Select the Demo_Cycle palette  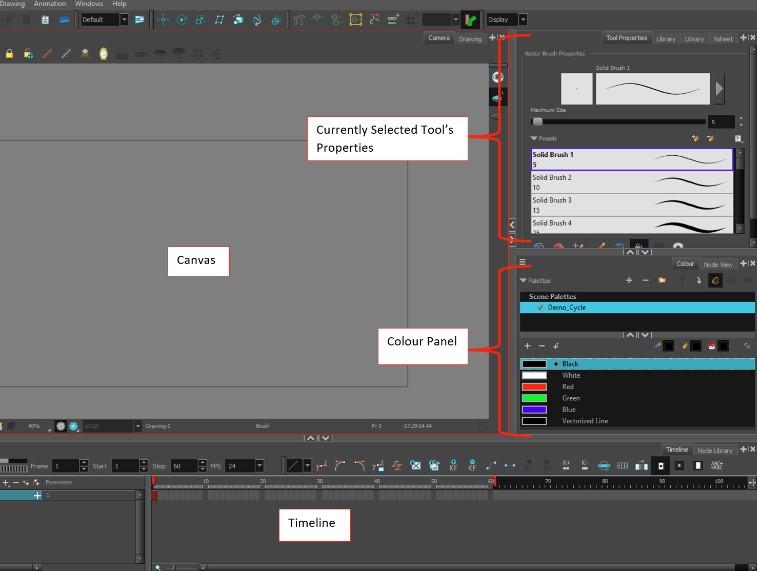[x=637, y=307]
